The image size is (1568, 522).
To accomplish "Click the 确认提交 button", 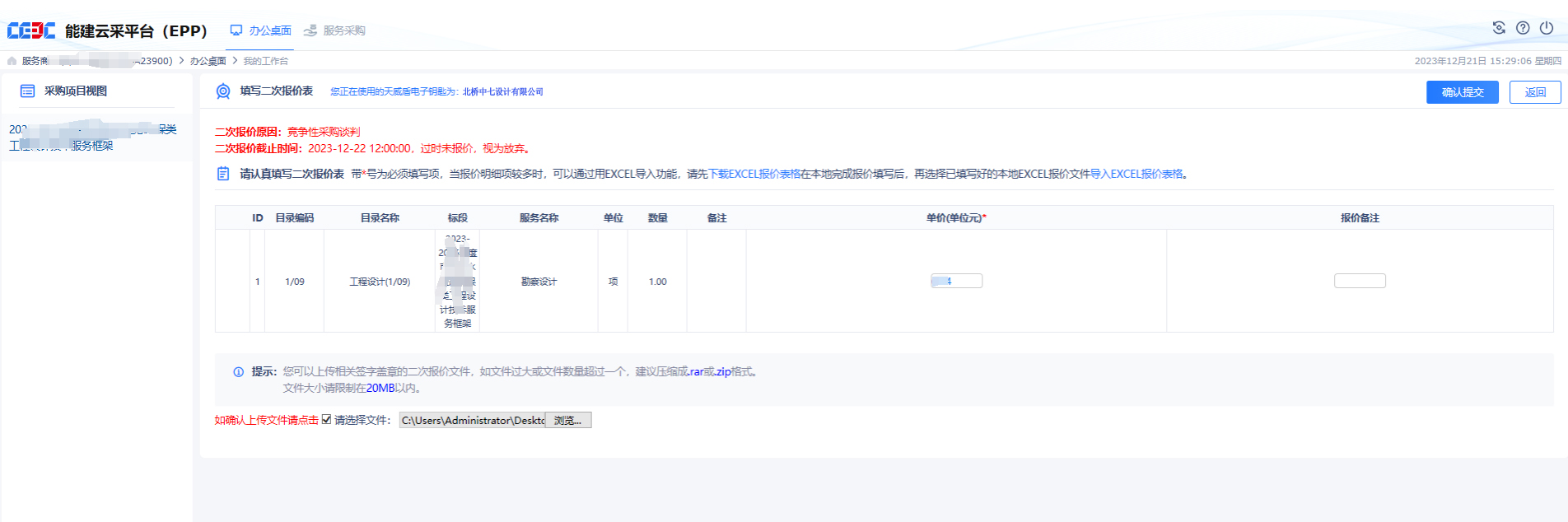I will tap(1462, 92).
